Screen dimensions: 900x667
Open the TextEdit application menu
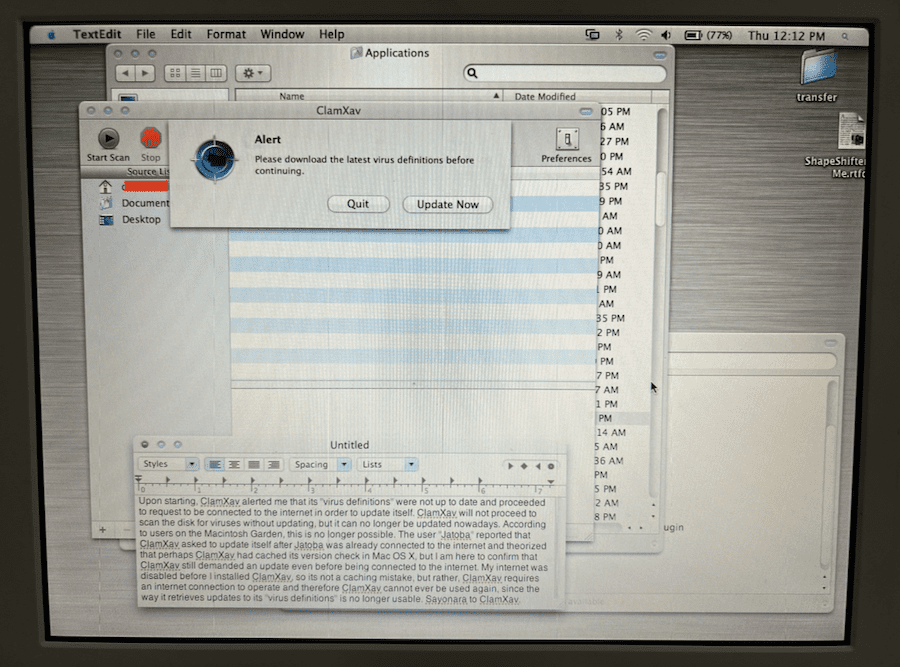click(97, 34)
